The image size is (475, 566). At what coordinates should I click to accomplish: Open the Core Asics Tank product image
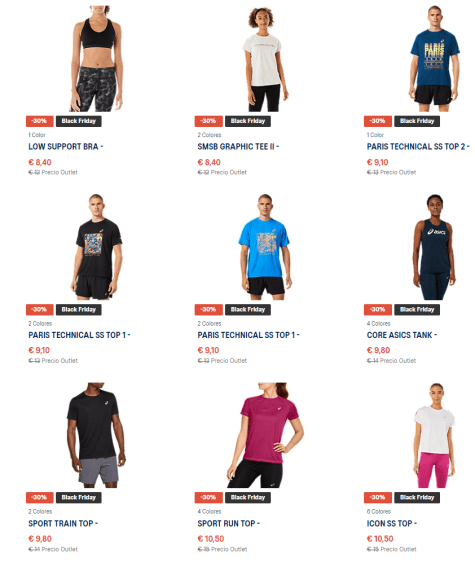click(x=435, y=247)
